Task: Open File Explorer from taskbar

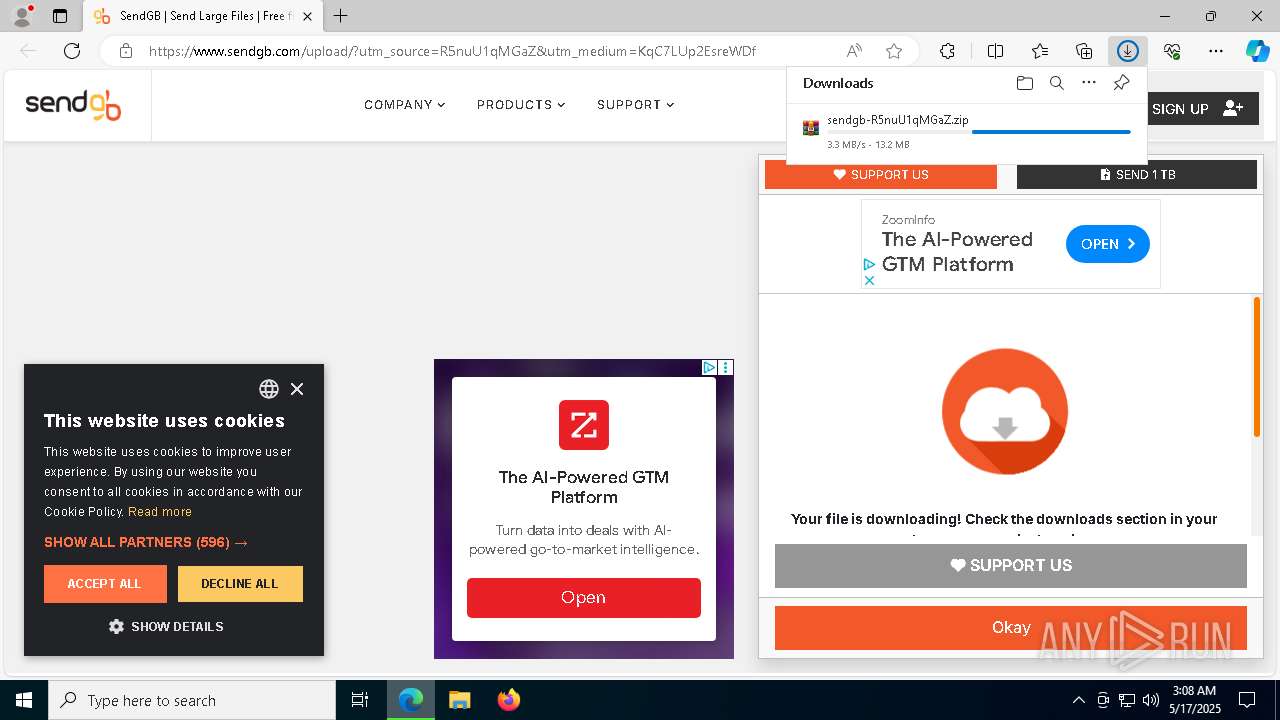Action: pyautogui.click(x=459, y=700)
